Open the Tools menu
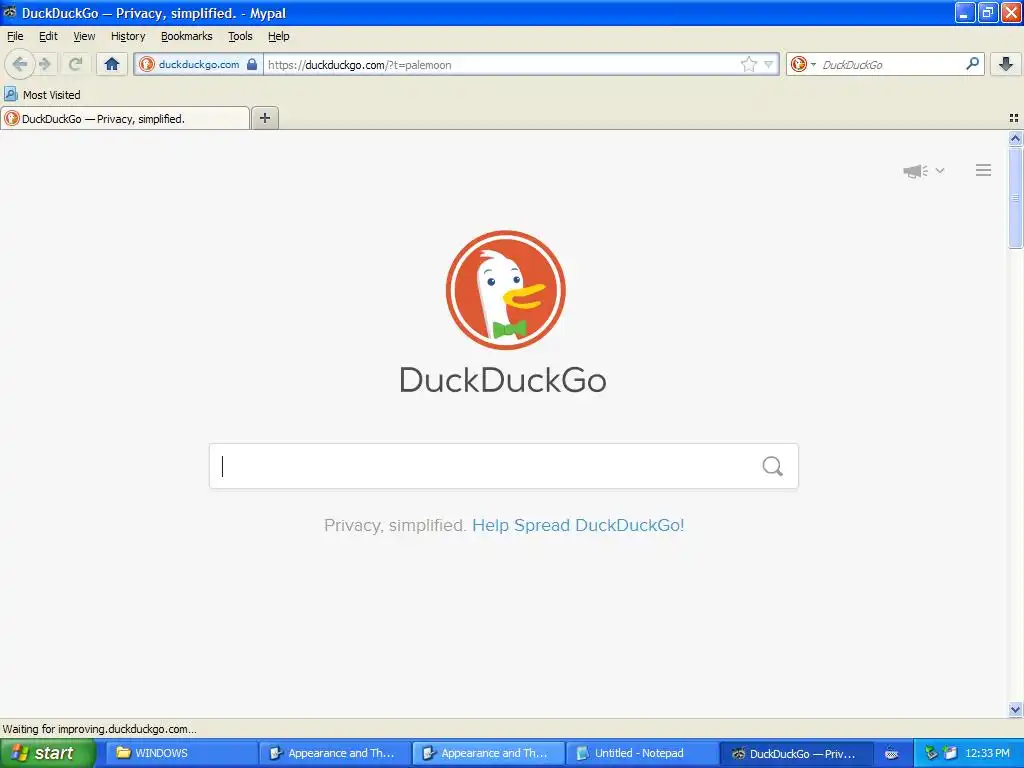This screenshot has width=1024, height=768. [x=240, y=36]
